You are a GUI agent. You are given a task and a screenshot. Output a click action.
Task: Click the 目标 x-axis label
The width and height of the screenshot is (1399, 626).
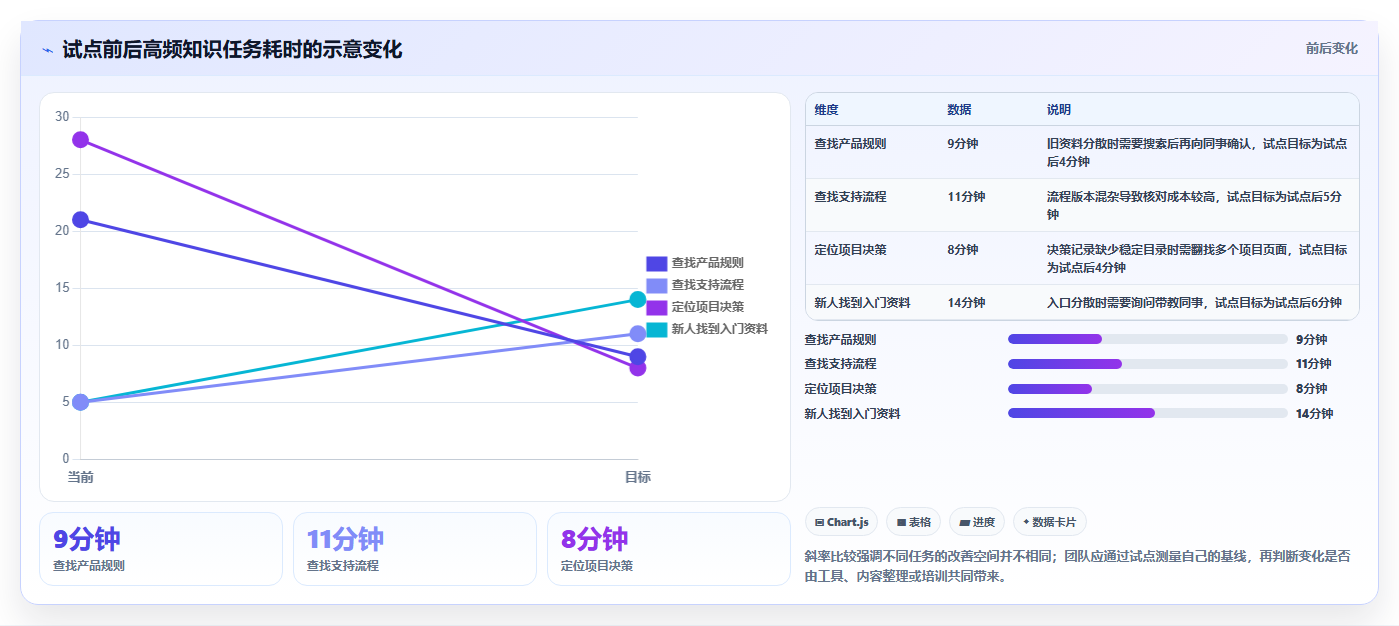638,477
